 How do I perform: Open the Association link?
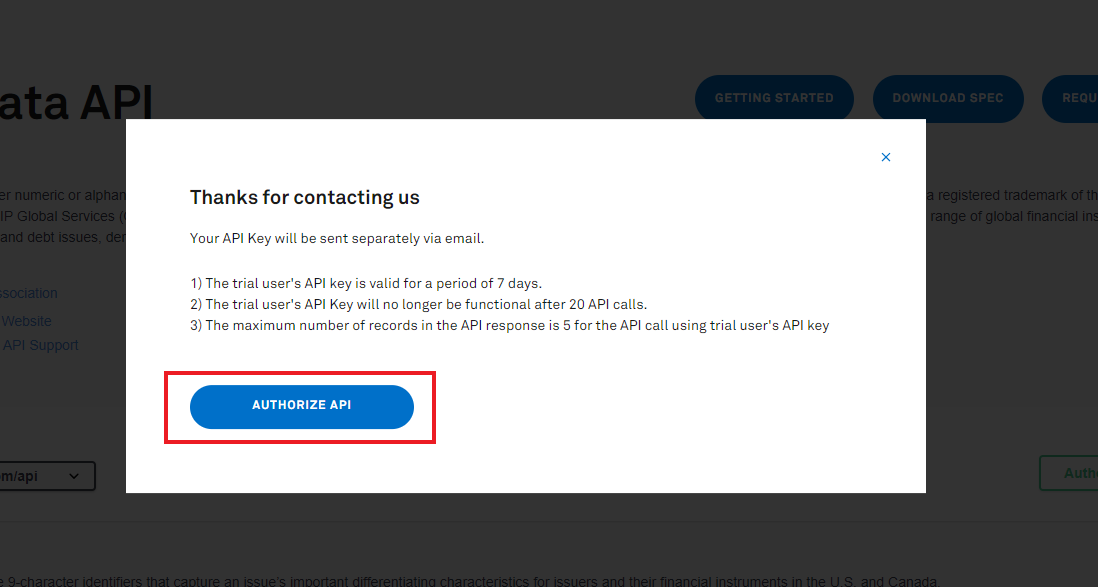coord(29,292)
